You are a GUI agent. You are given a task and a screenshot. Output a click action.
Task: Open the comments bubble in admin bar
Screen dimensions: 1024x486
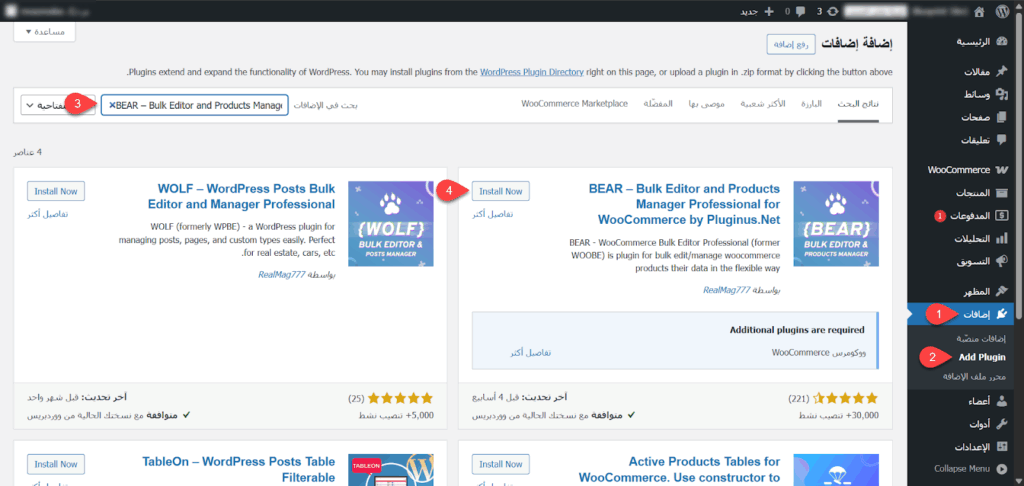pos(800,11)
